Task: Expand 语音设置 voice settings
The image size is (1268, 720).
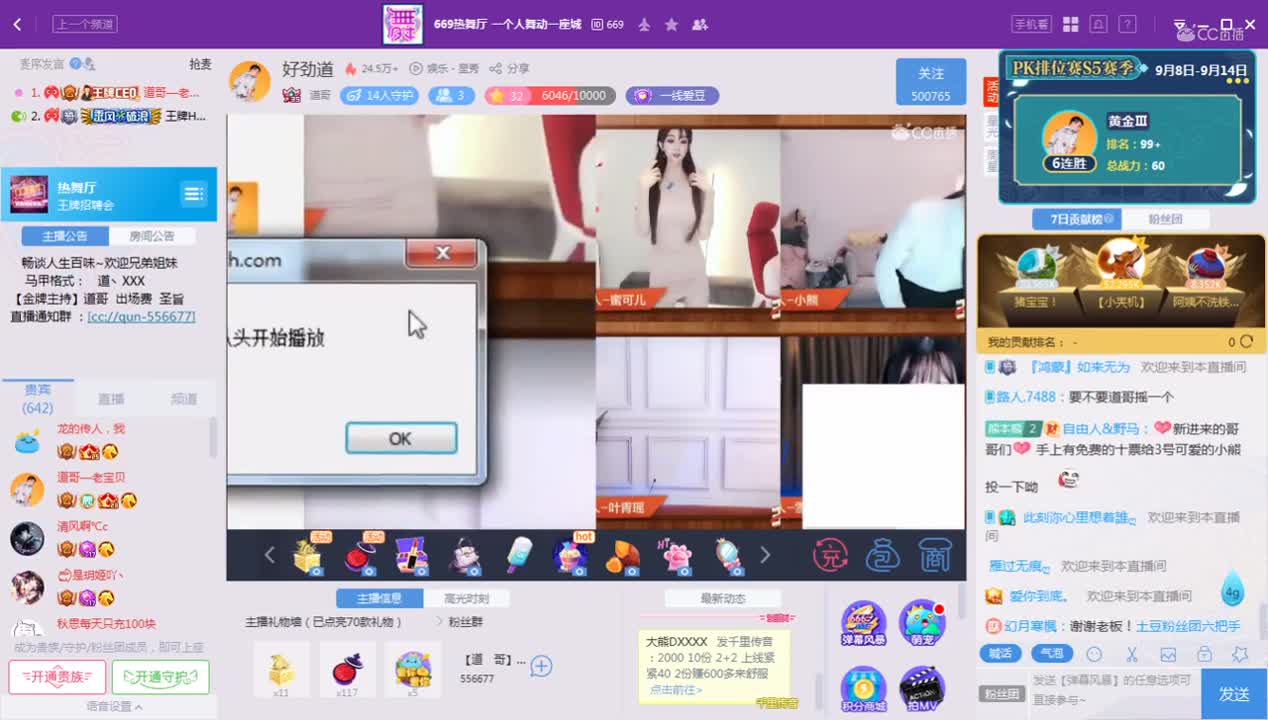Action: click(113, 707)
